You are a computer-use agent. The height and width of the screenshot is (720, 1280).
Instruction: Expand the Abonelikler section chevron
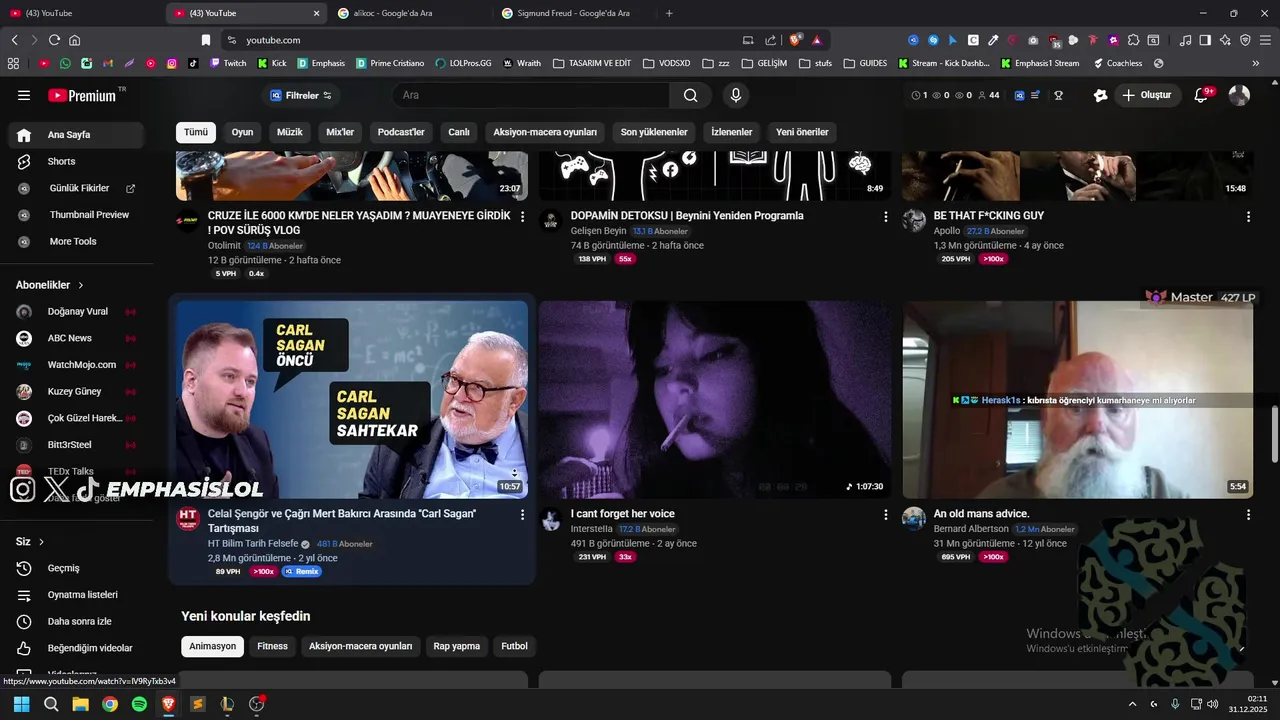[81, 285]
